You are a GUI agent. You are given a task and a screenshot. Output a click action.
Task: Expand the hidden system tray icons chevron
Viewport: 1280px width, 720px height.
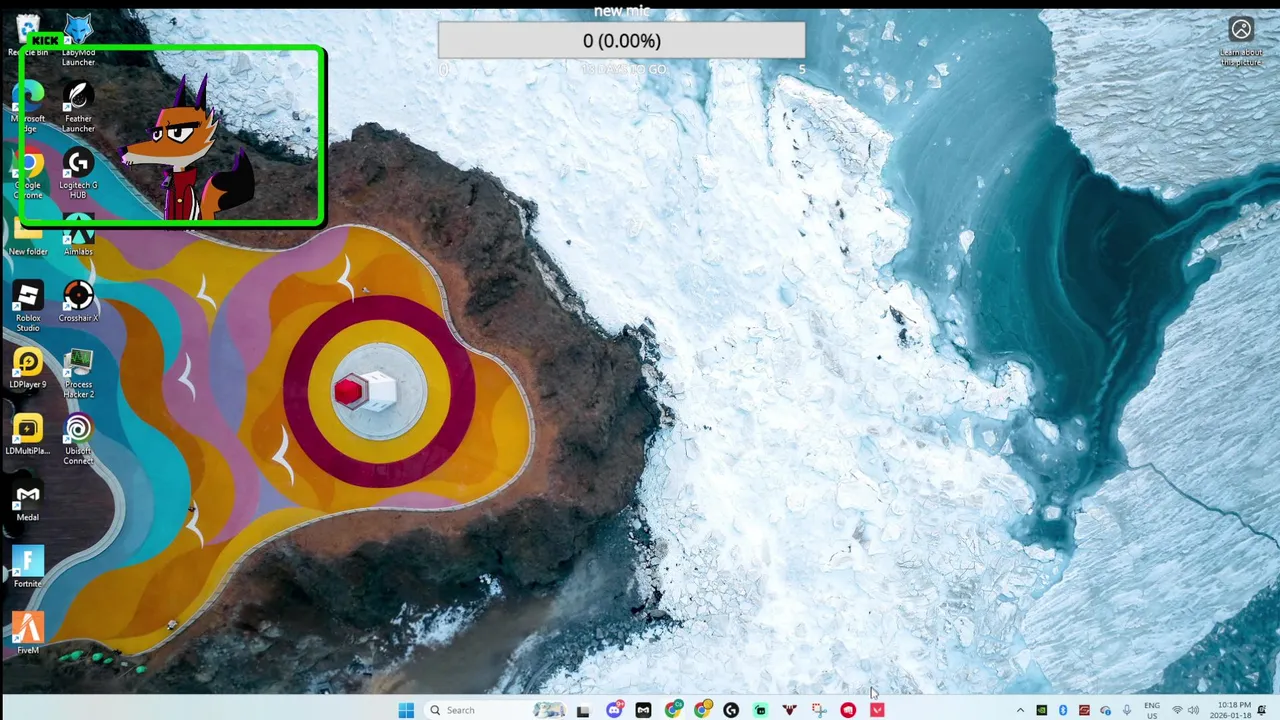(x=1020, y=711)
